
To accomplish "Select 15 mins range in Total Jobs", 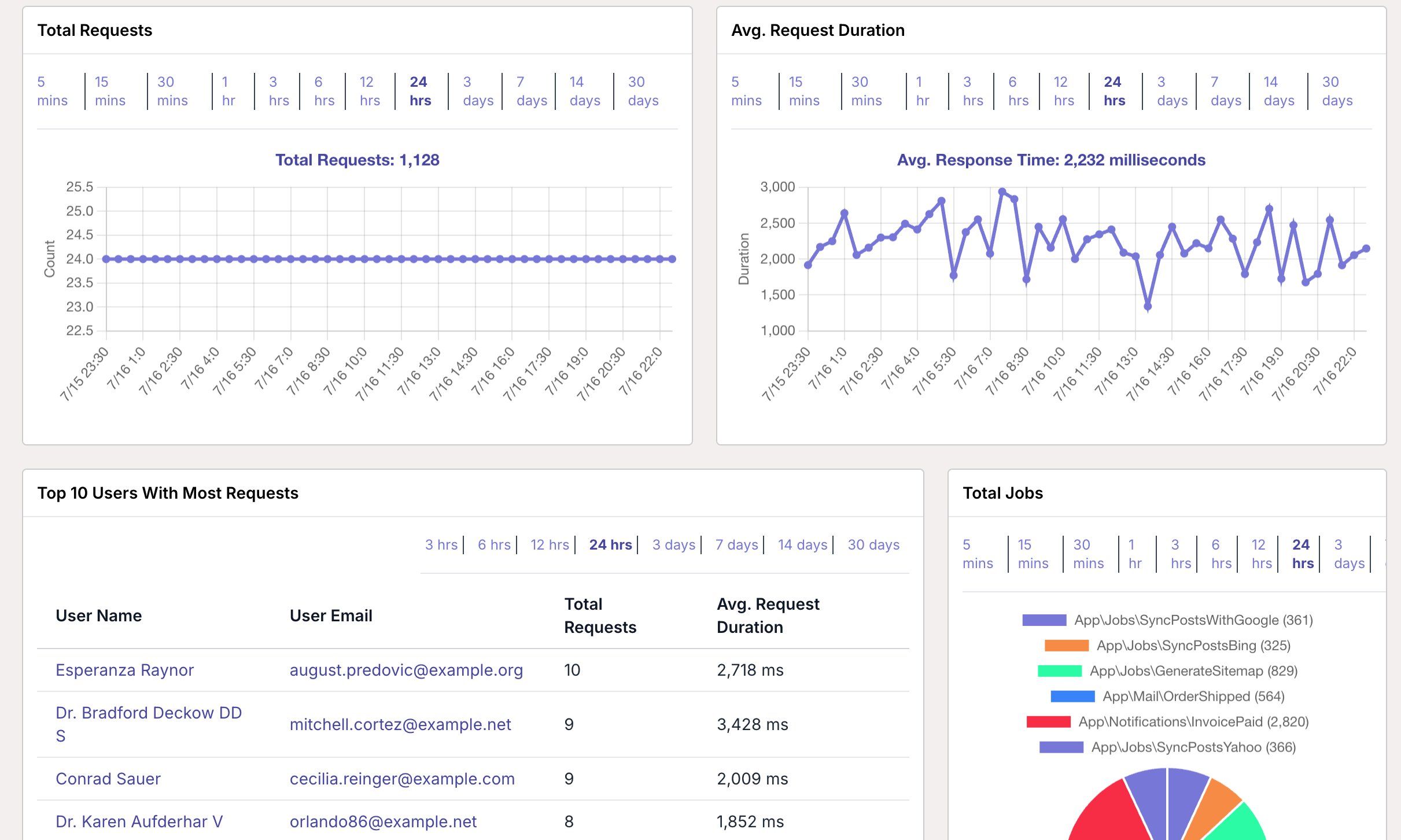I will (x=1033, y=554).
